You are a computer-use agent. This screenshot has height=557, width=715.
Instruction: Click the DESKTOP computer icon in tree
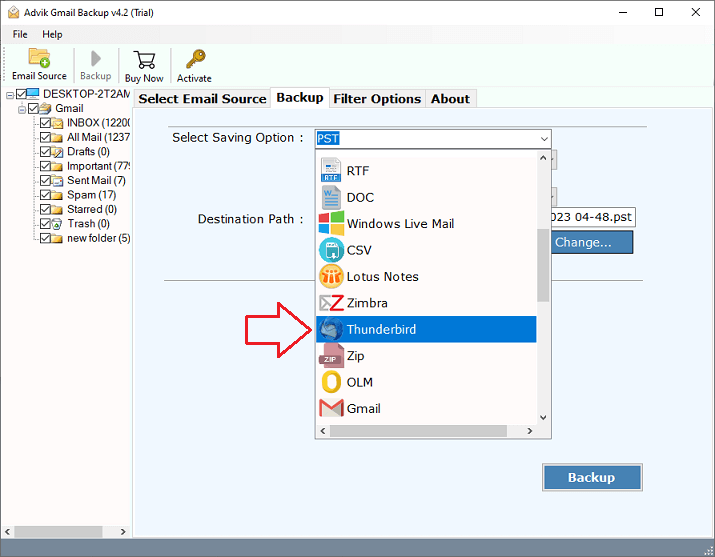tap(33, 94)
